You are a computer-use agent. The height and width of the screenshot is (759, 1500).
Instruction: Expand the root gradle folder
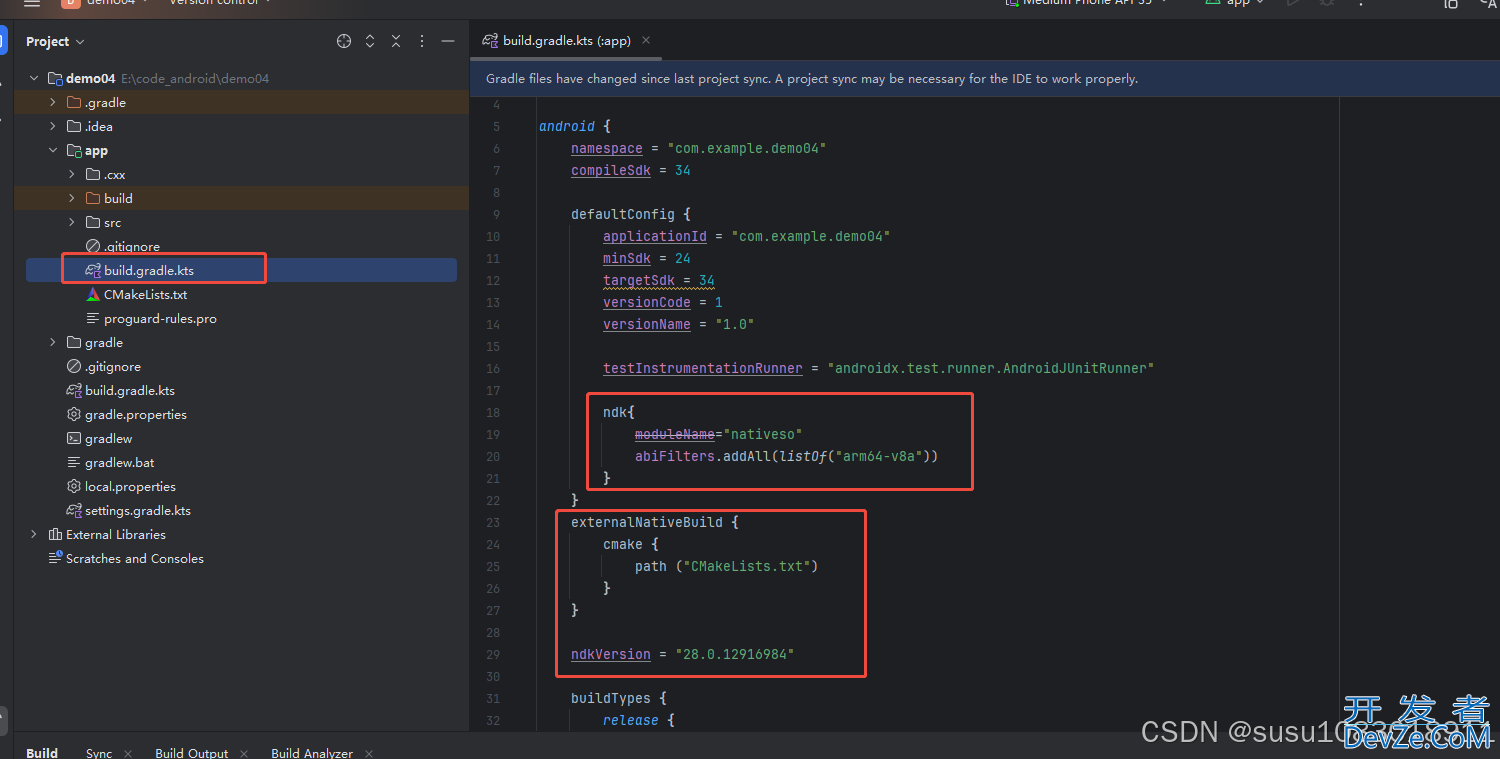(53, 343)
